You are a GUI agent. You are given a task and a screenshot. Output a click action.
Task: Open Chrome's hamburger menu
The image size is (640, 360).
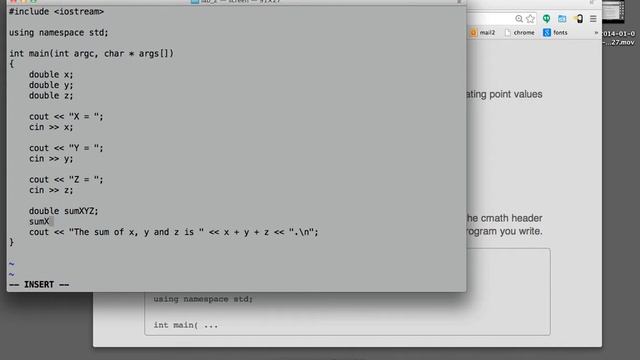[593, 19]
